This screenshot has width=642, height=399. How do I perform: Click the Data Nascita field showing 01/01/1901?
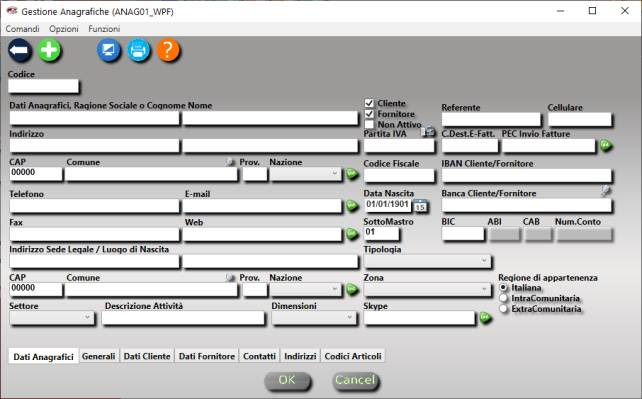[387, 205]
